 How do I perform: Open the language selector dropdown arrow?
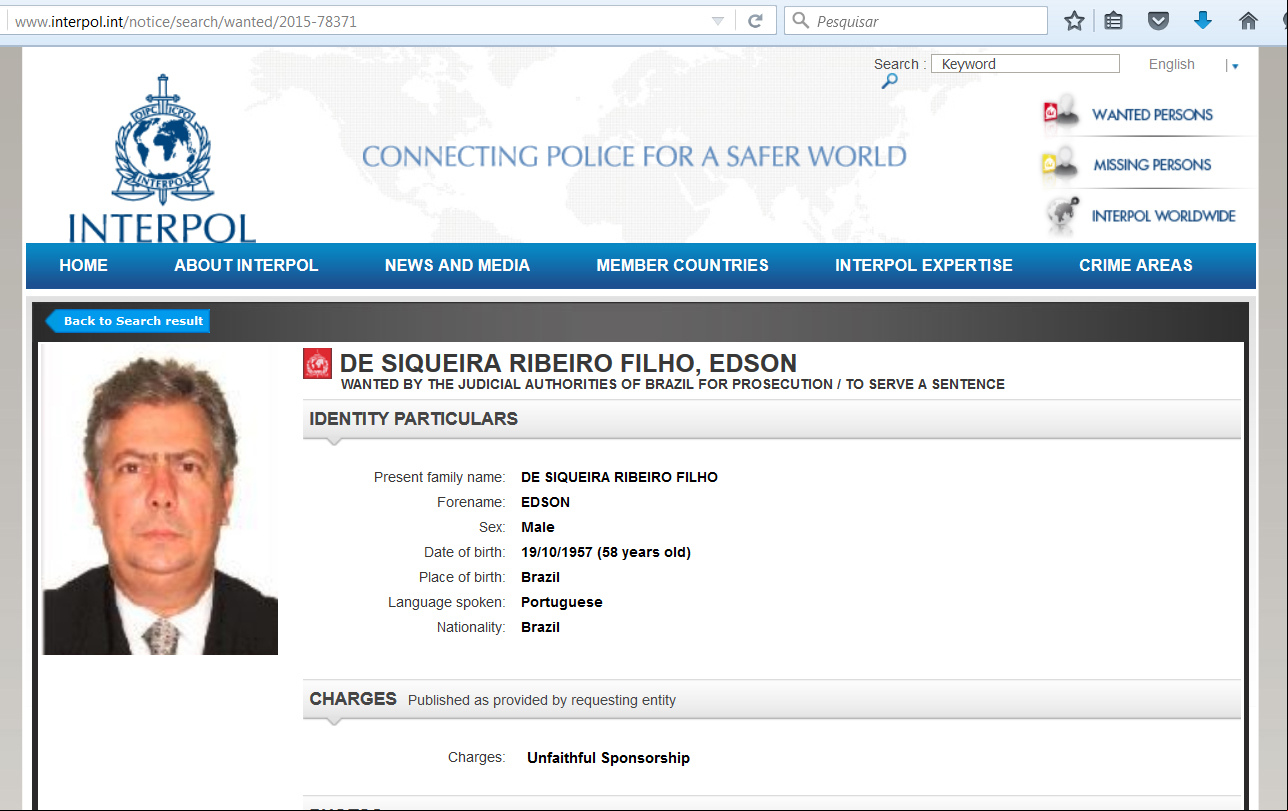click(1236, 66)
